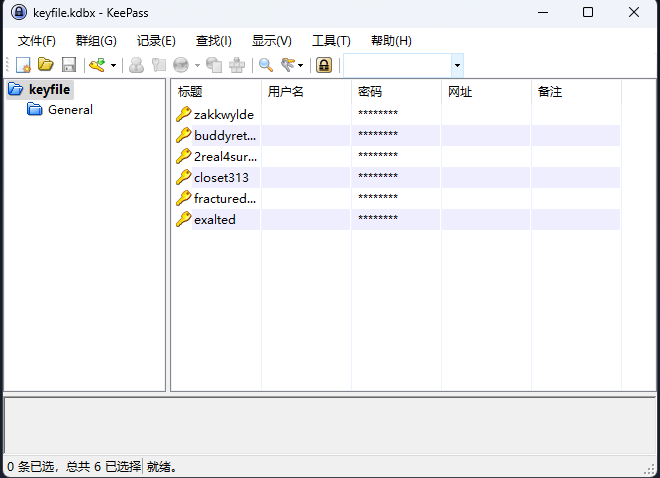Image resolution: width=660 pixels, height=478 pixels.
Task: Click the key icon beside exalted
Action: pyautogui.click(x=184, y=220)
